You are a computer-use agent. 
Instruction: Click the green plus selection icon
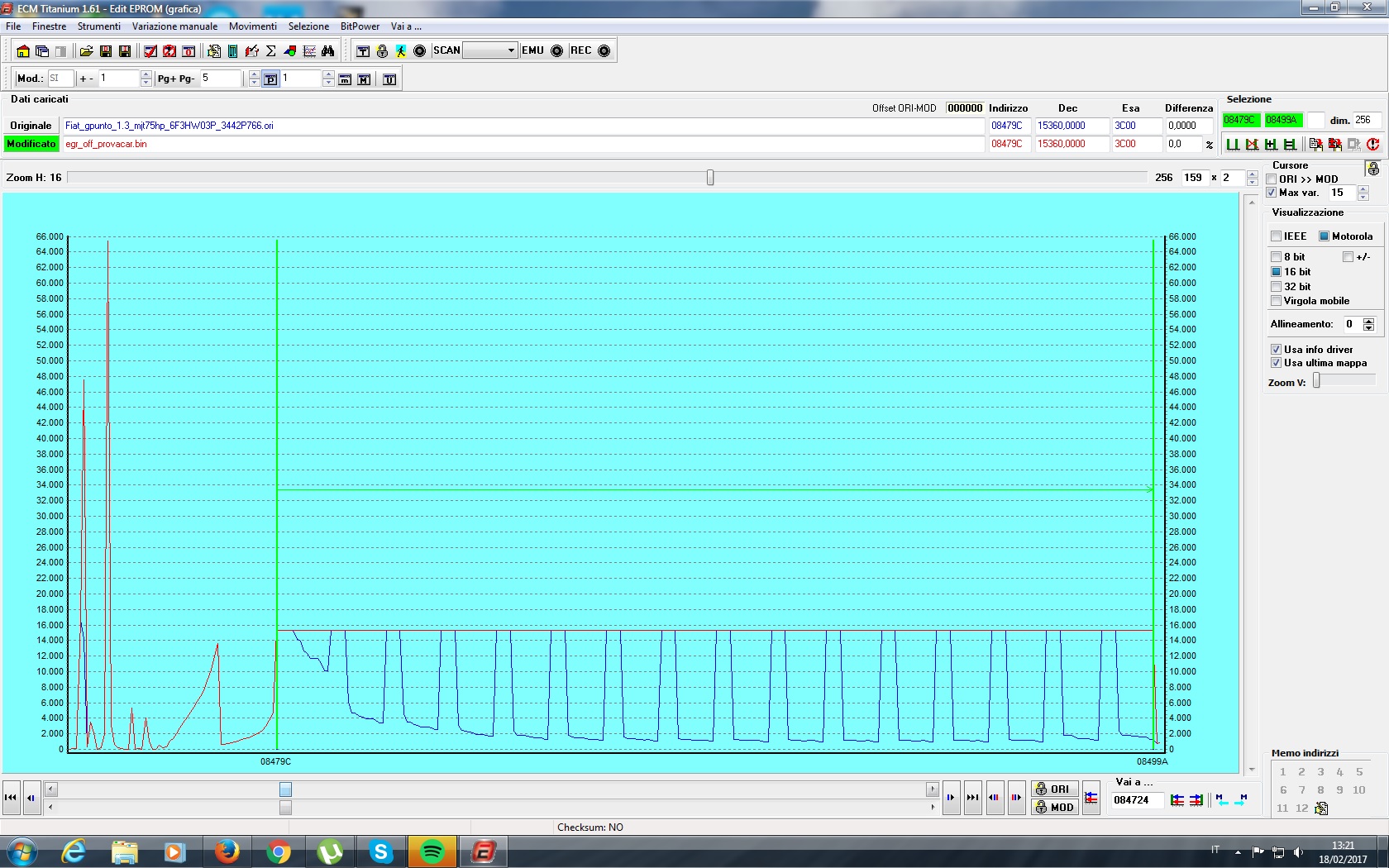(1271, 145)
